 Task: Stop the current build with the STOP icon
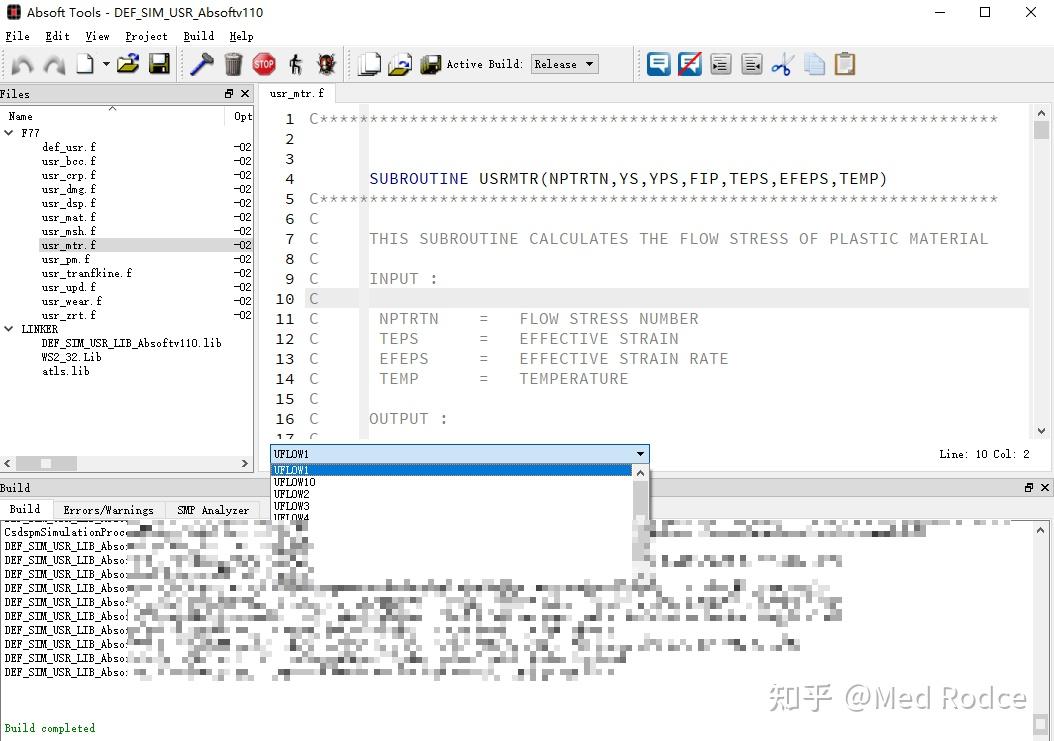pos(264,64)
